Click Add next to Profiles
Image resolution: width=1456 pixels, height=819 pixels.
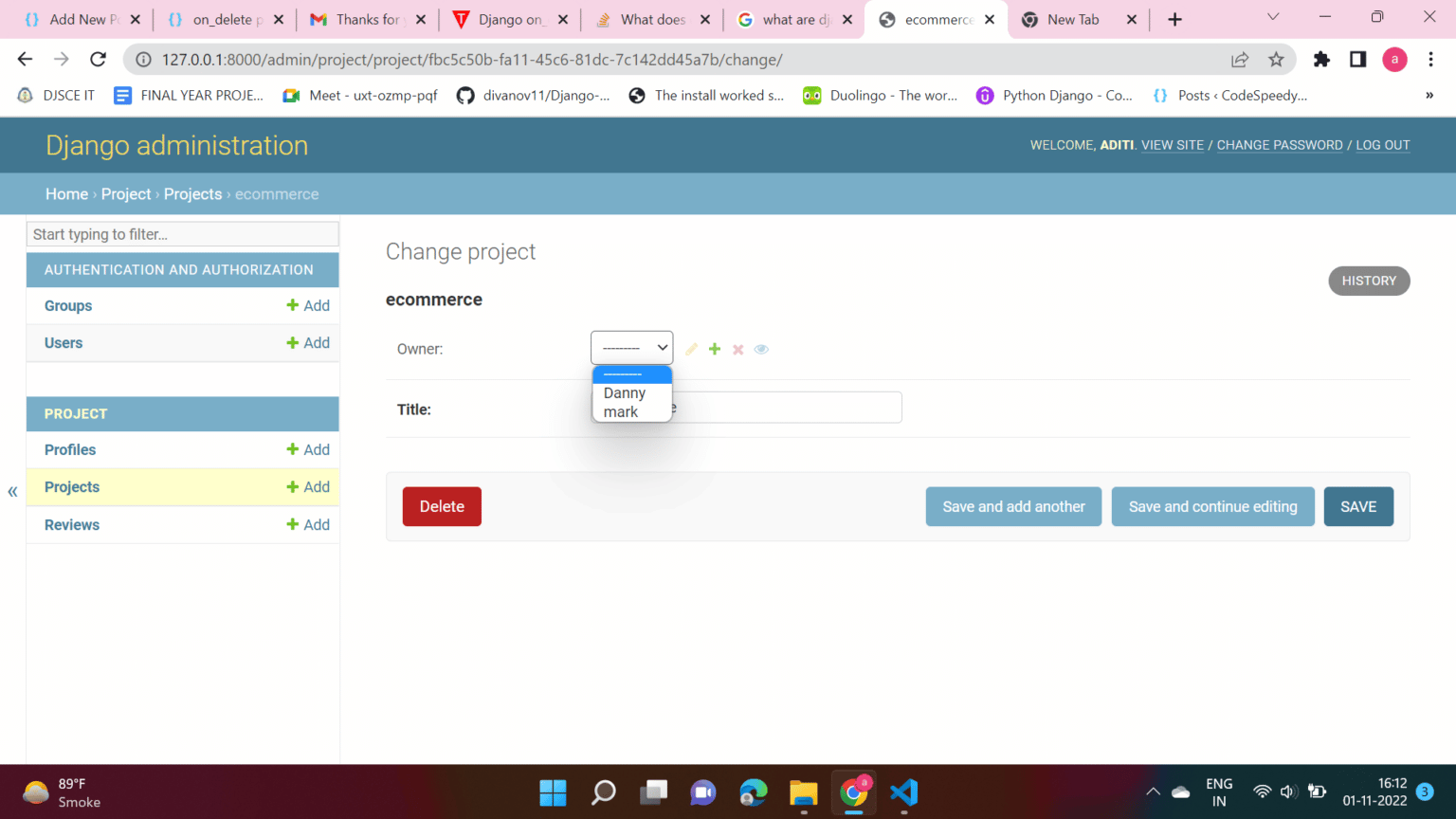tap(318, 449)
